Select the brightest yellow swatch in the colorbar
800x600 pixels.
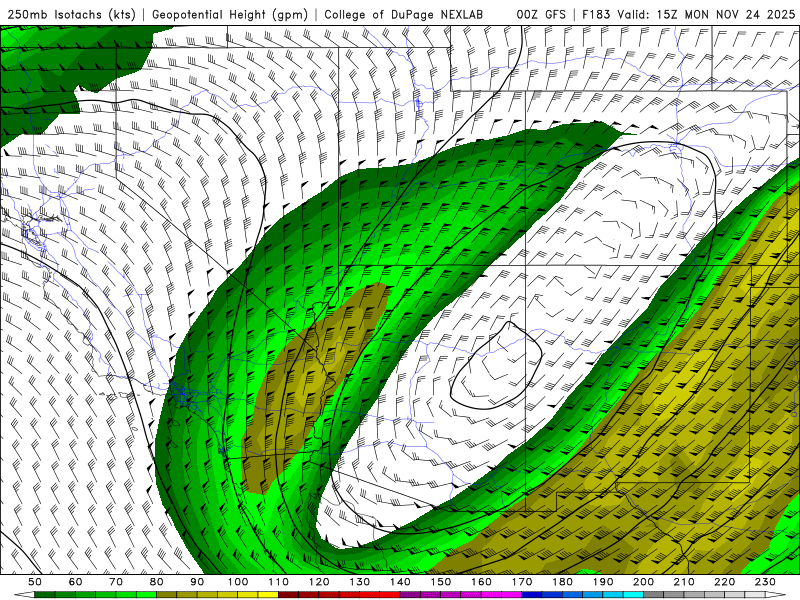coord(268,595)
